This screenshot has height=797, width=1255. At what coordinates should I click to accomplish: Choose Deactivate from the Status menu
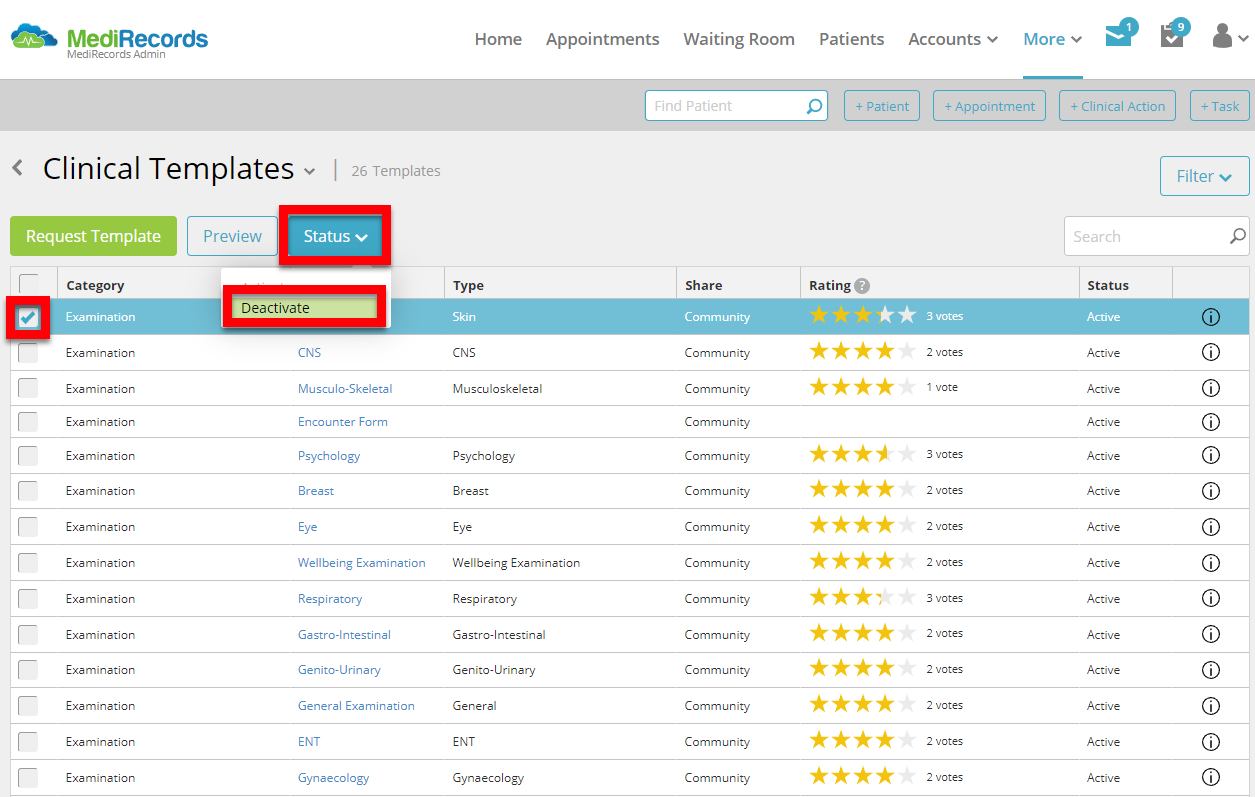tap(305, 308)
